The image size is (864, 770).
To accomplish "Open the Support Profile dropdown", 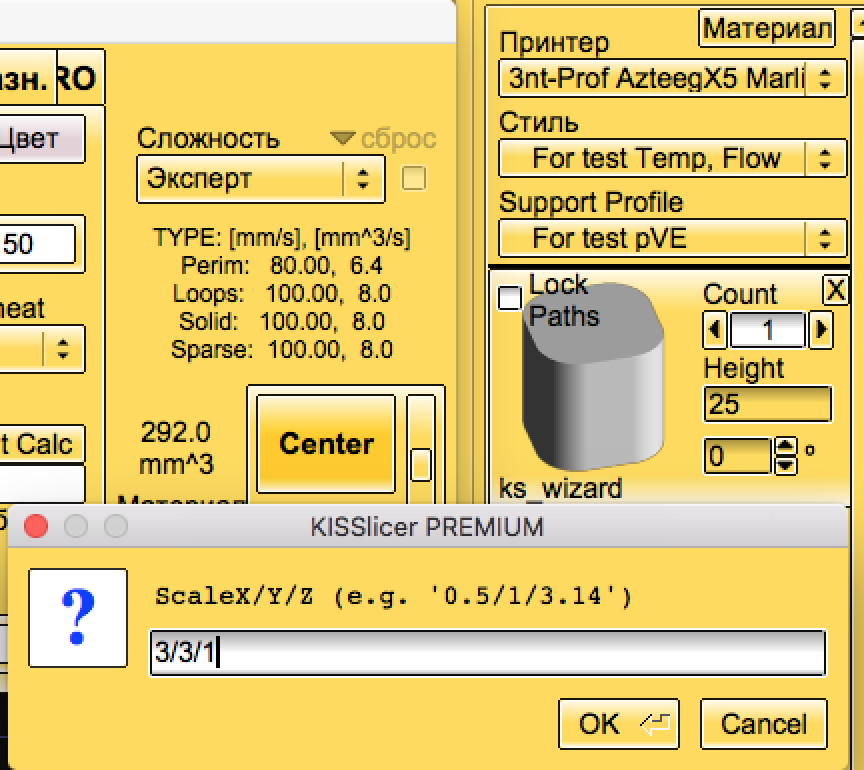I will tap(670, 238).
